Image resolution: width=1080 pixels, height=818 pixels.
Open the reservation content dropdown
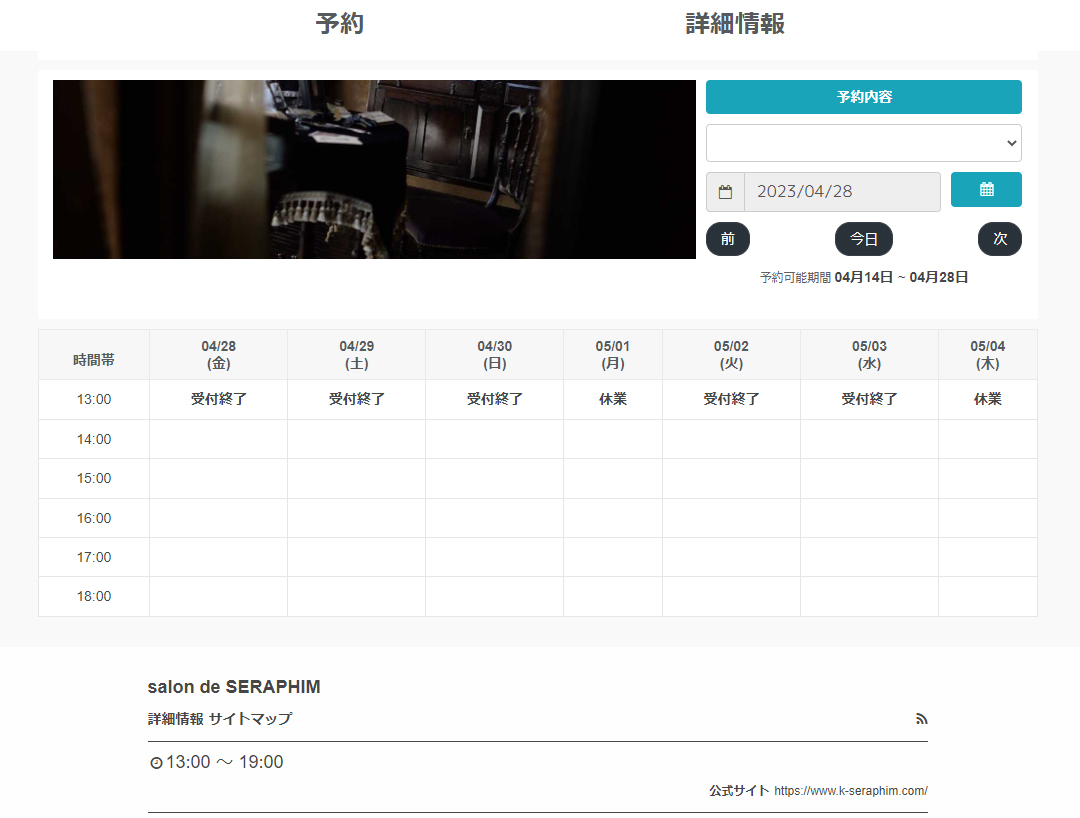[x=863, y=143]
